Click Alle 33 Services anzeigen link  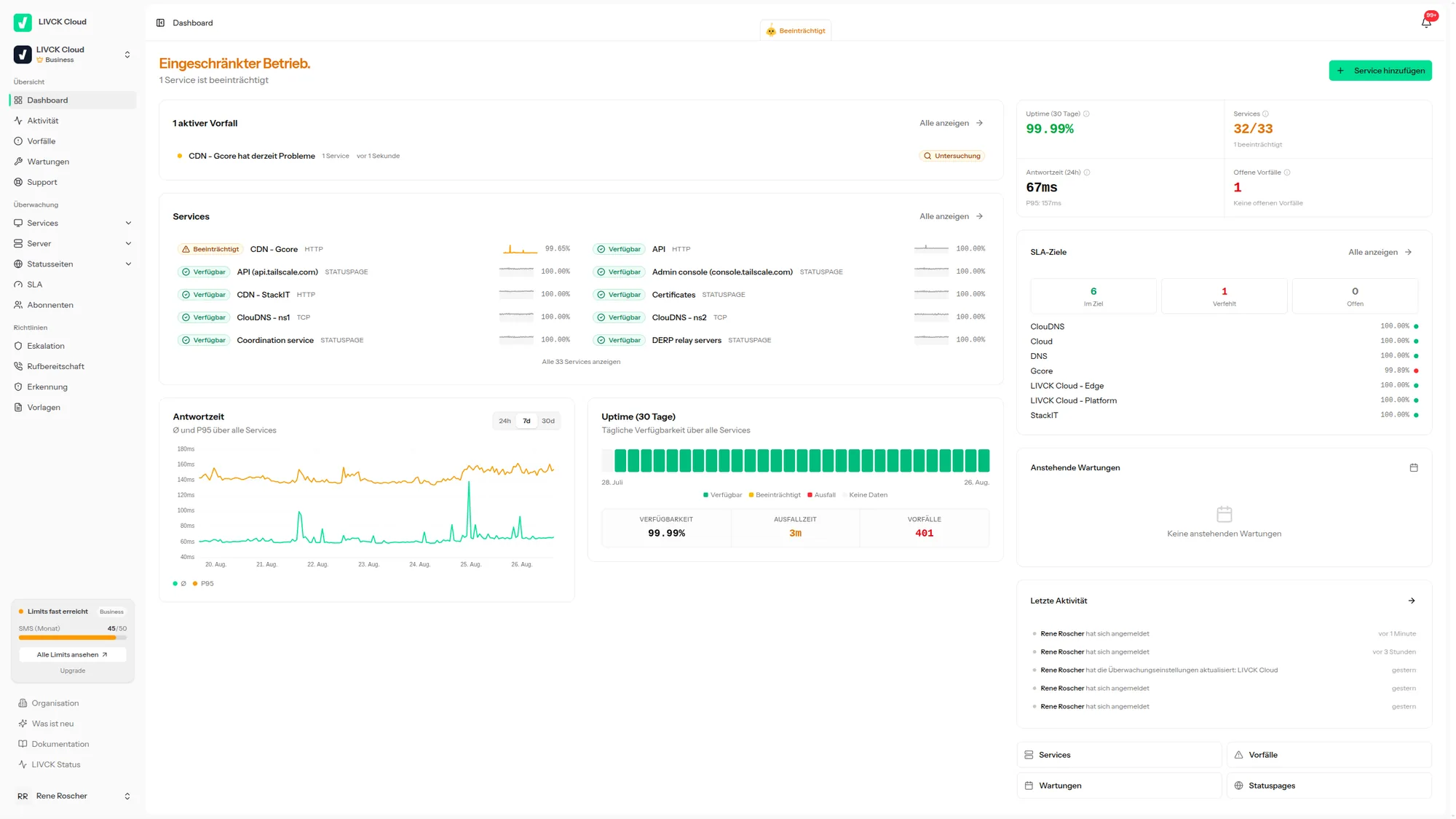point(581,362)
